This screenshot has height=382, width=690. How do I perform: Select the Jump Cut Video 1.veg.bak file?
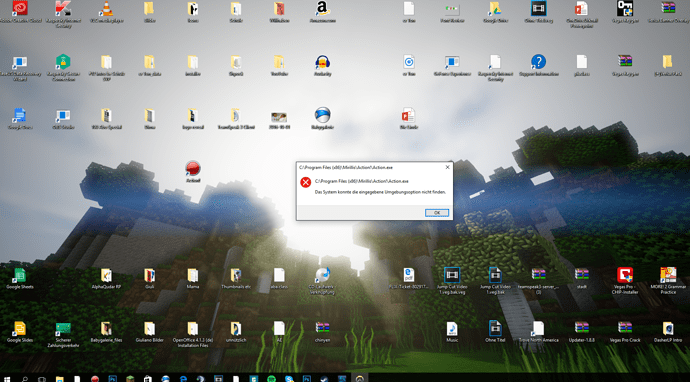coord(495,281)
